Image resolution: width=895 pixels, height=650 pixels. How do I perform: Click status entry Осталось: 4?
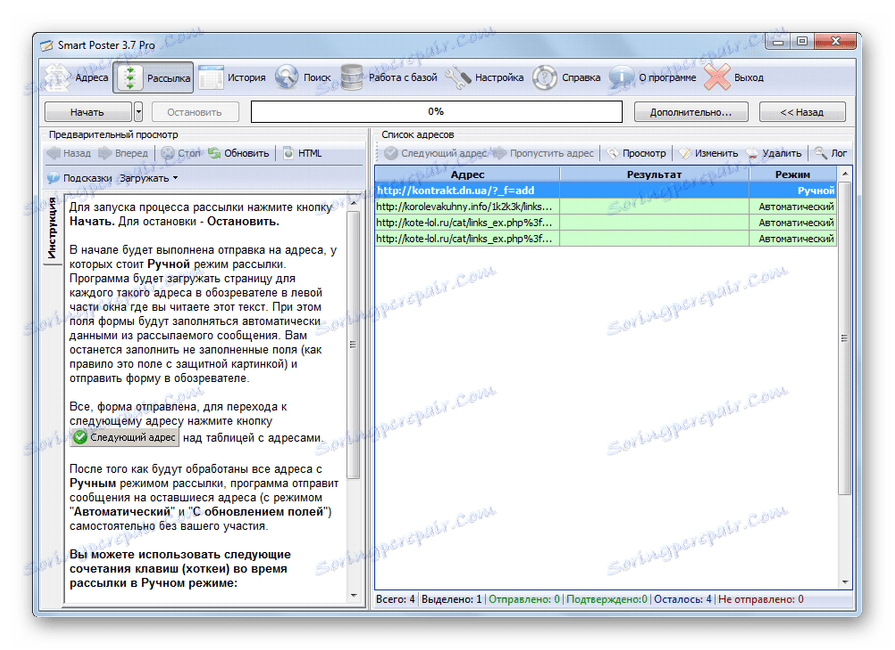point(683,599)
